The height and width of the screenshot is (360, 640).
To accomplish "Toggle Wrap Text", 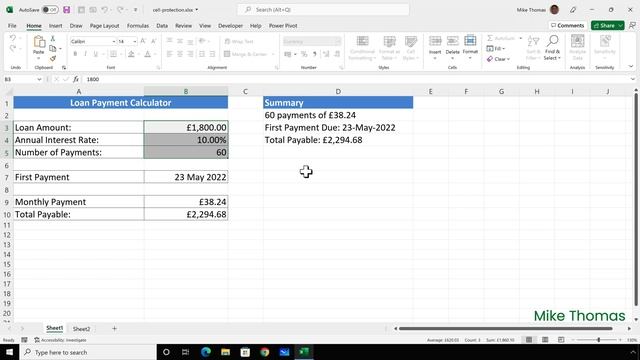I will tap(239, 41).
